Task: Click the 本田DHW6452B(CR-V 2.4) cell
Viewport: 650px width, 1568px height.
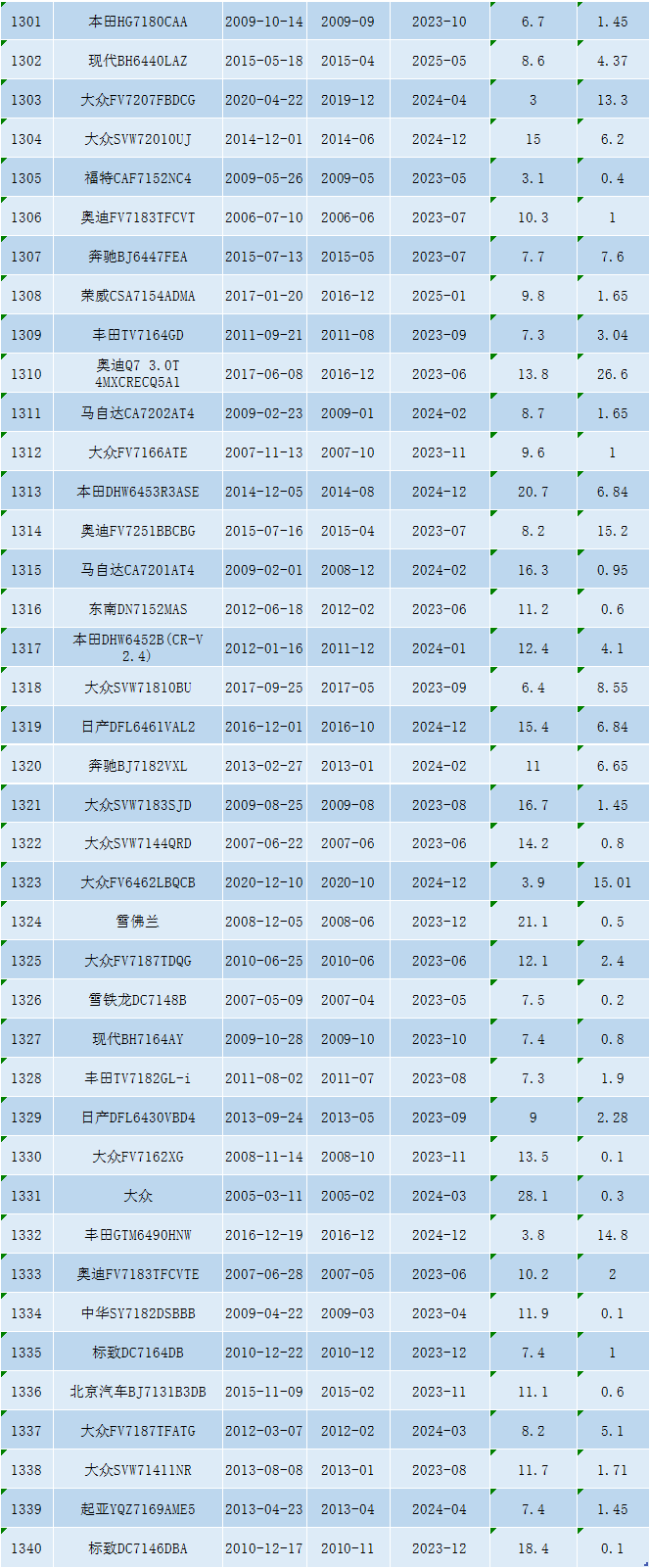Action: tap(138, 648)
